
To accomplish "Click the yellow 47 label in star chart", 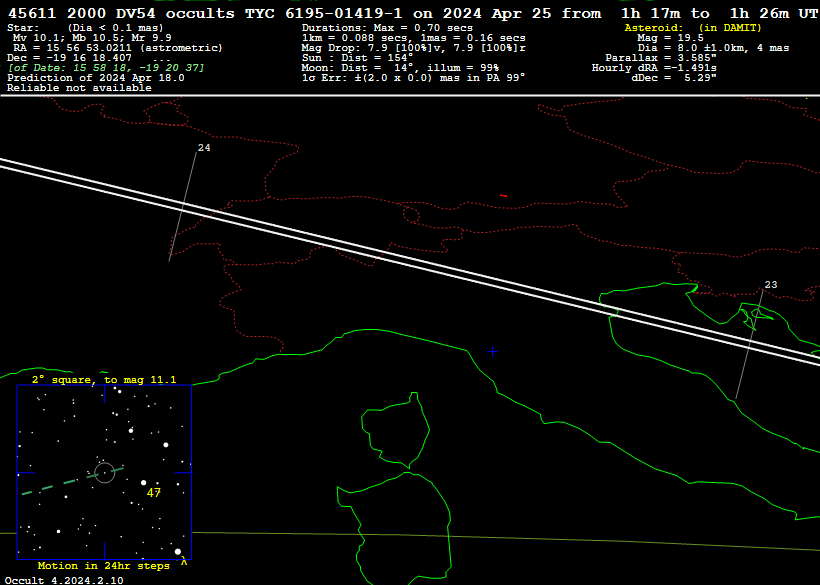I will (154, 492).
